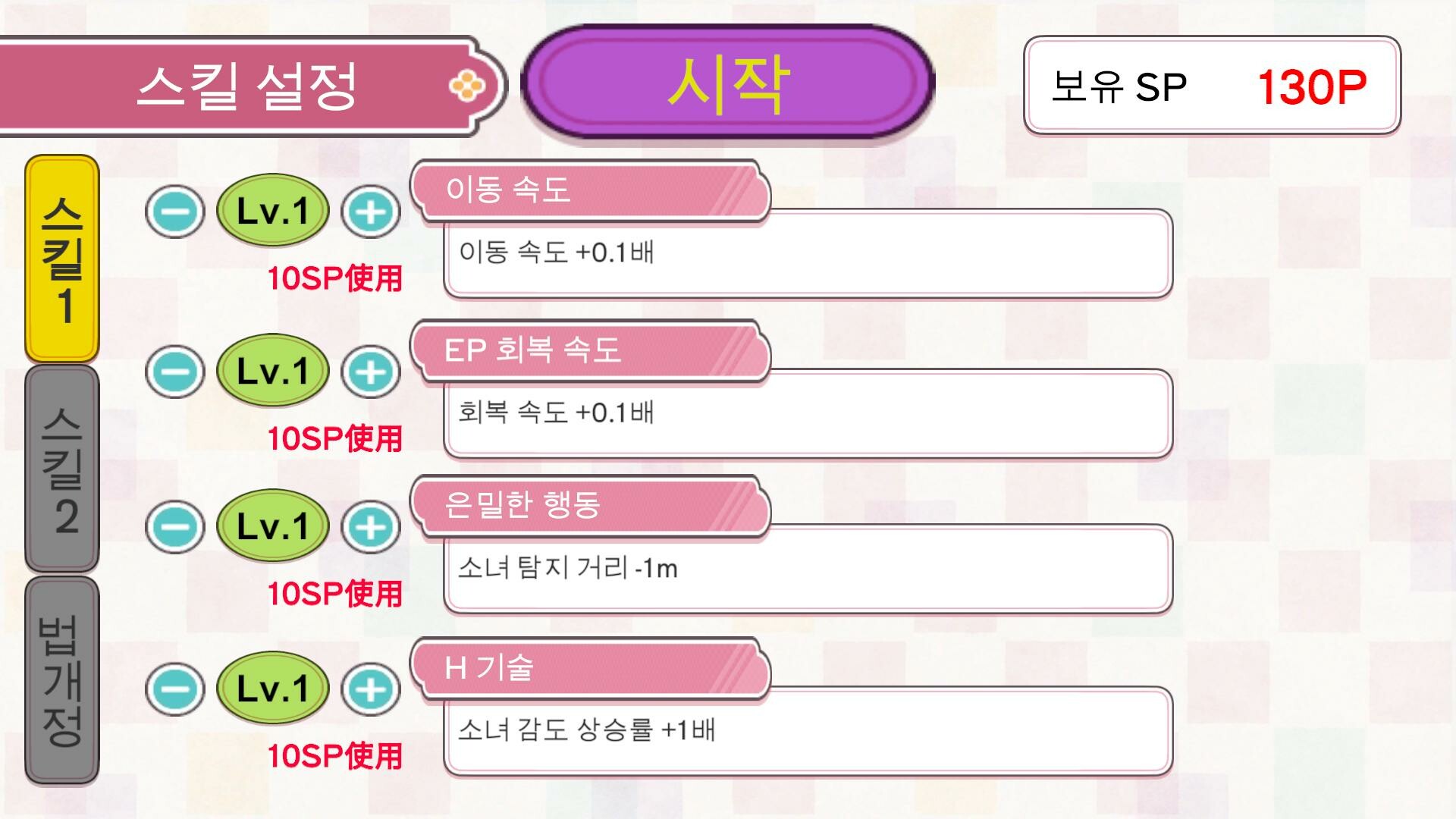The width and height of the screenshot is (1456, 819).
Task: Click the 스킬 설정 header banner
Action: coord(246,86)
